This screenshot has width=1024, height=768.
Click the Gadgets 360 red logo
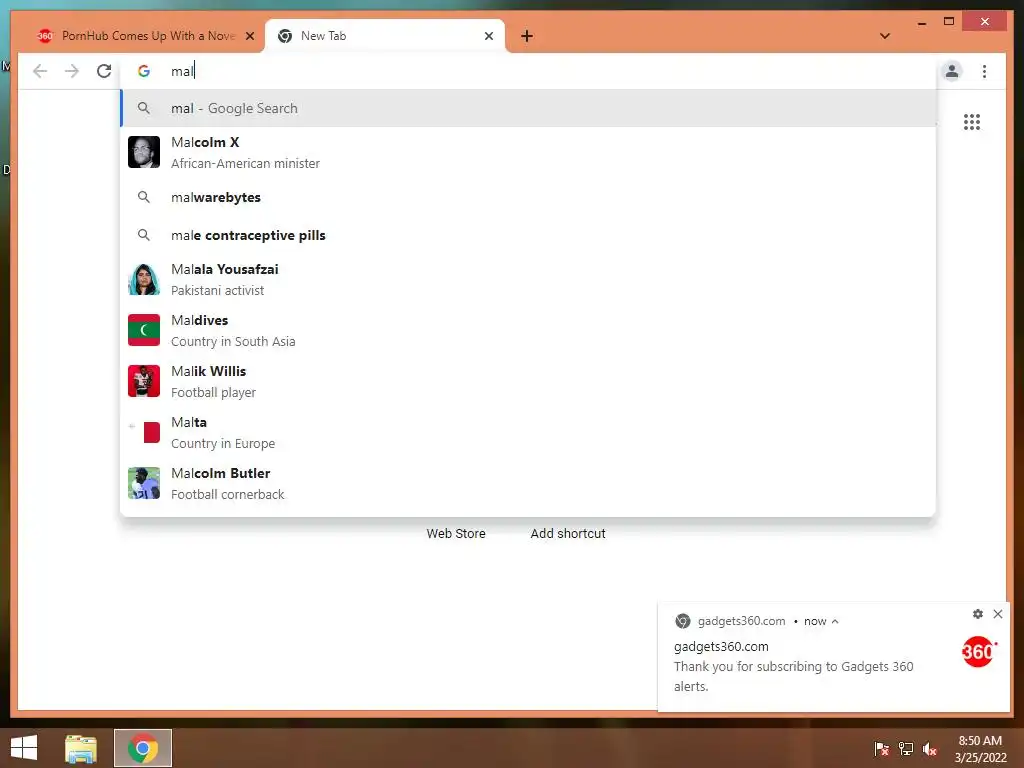pos(978,652)
